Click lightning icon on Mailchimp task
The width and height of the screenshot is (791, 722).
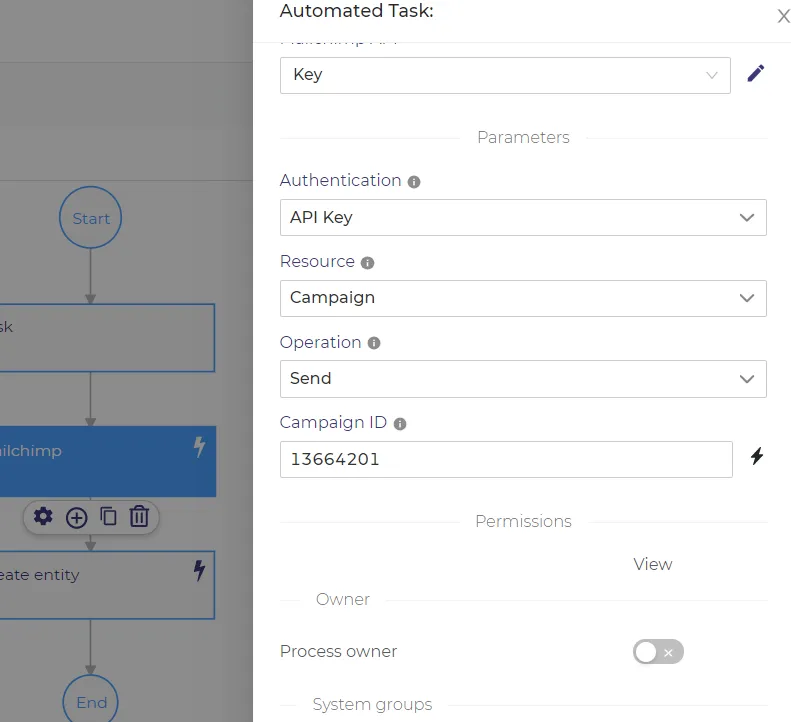click(x=199, y=447)
